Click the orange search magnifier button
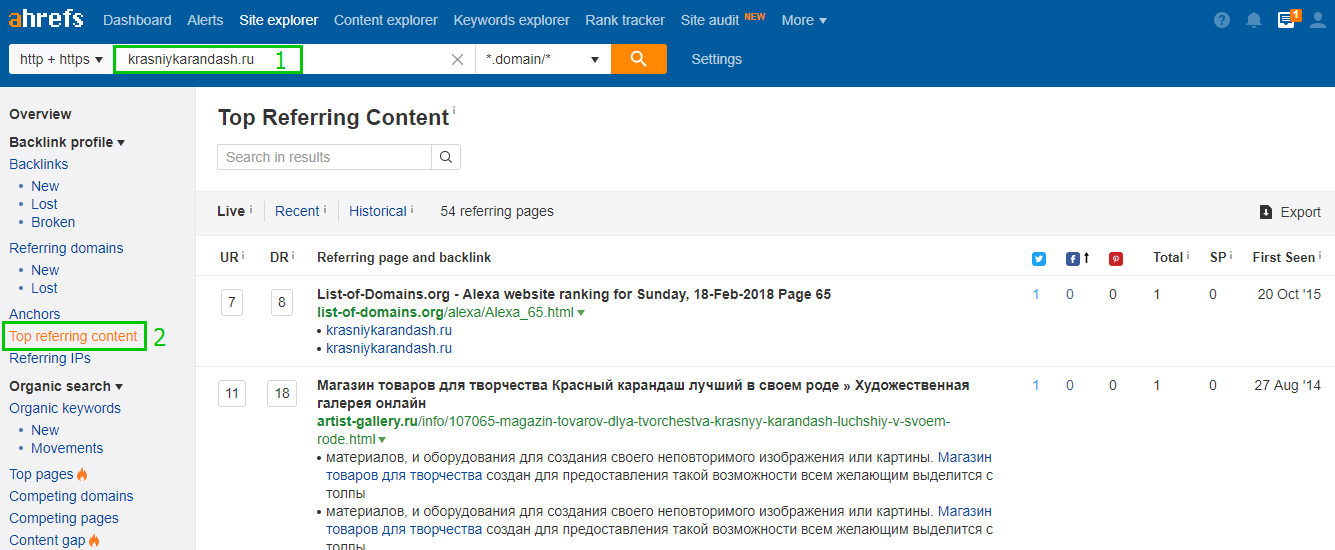The width and height of the screenshot is (1335, 550). [639, 59]
